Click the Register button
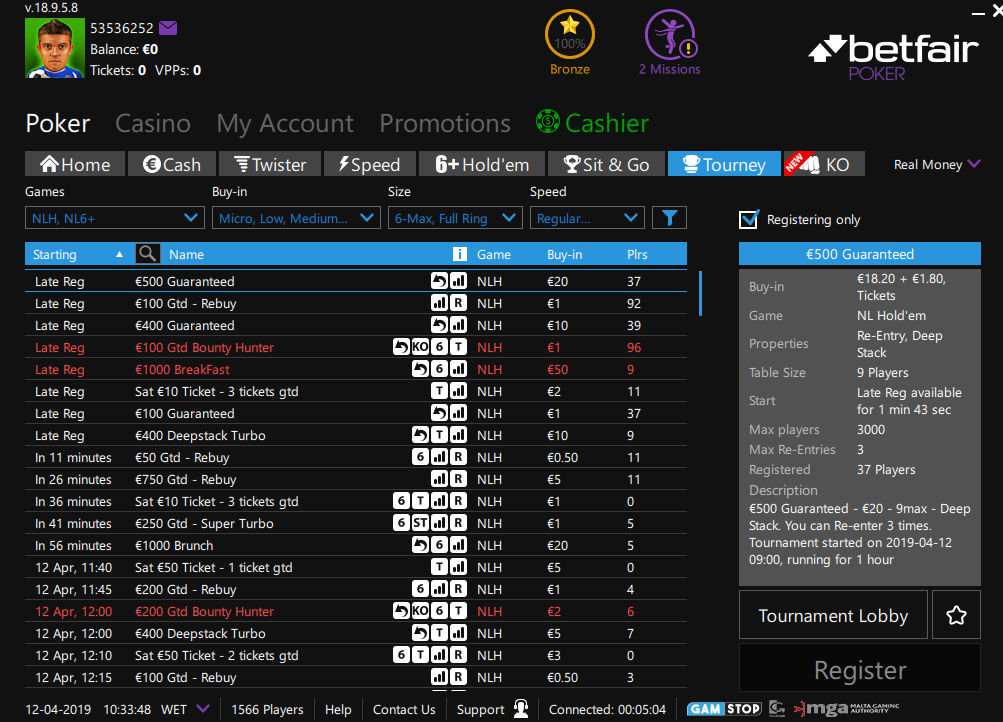 coord(860,670)
